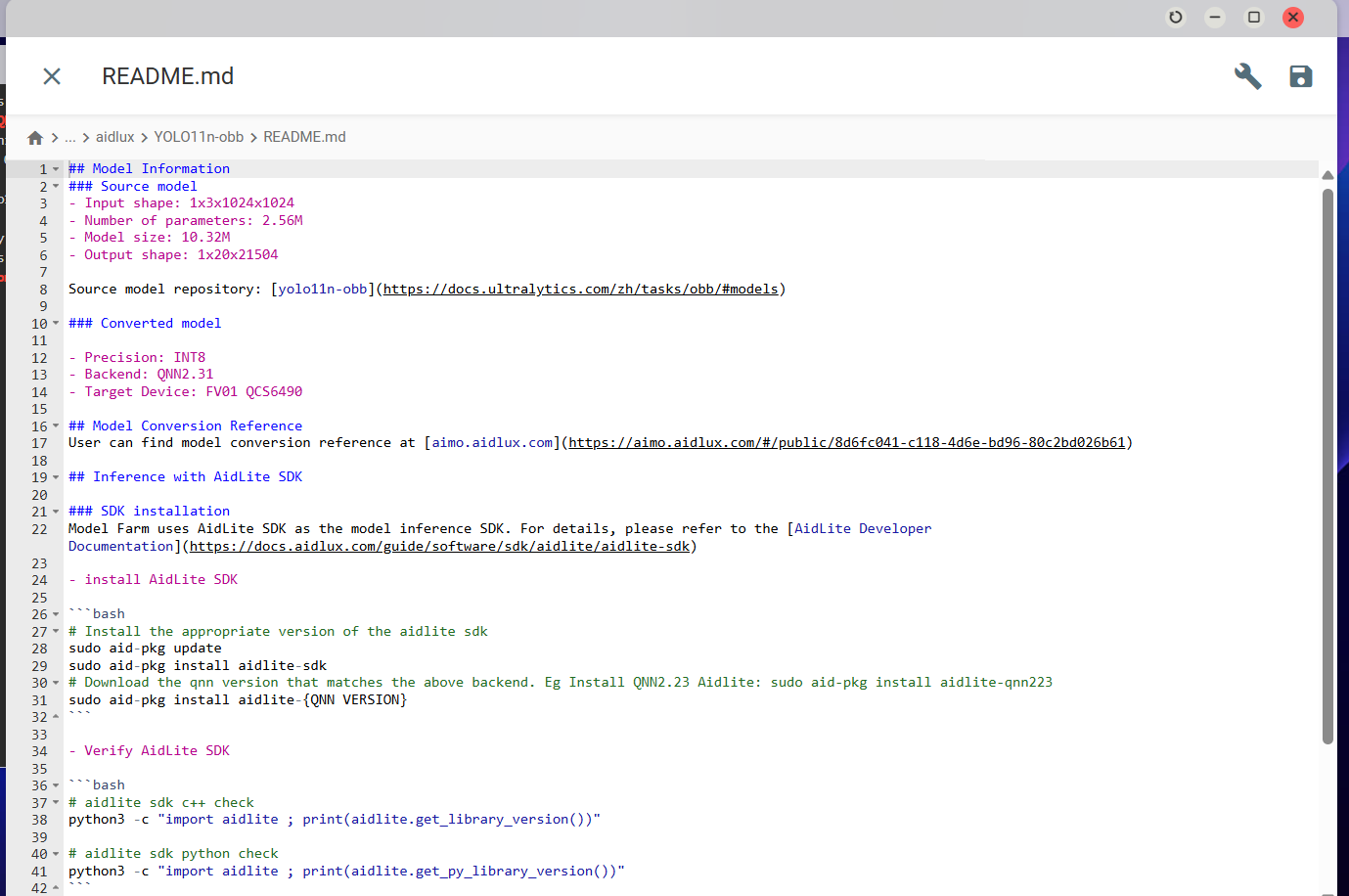
Task: Minimize the window from title bar
Action: 1215,17
